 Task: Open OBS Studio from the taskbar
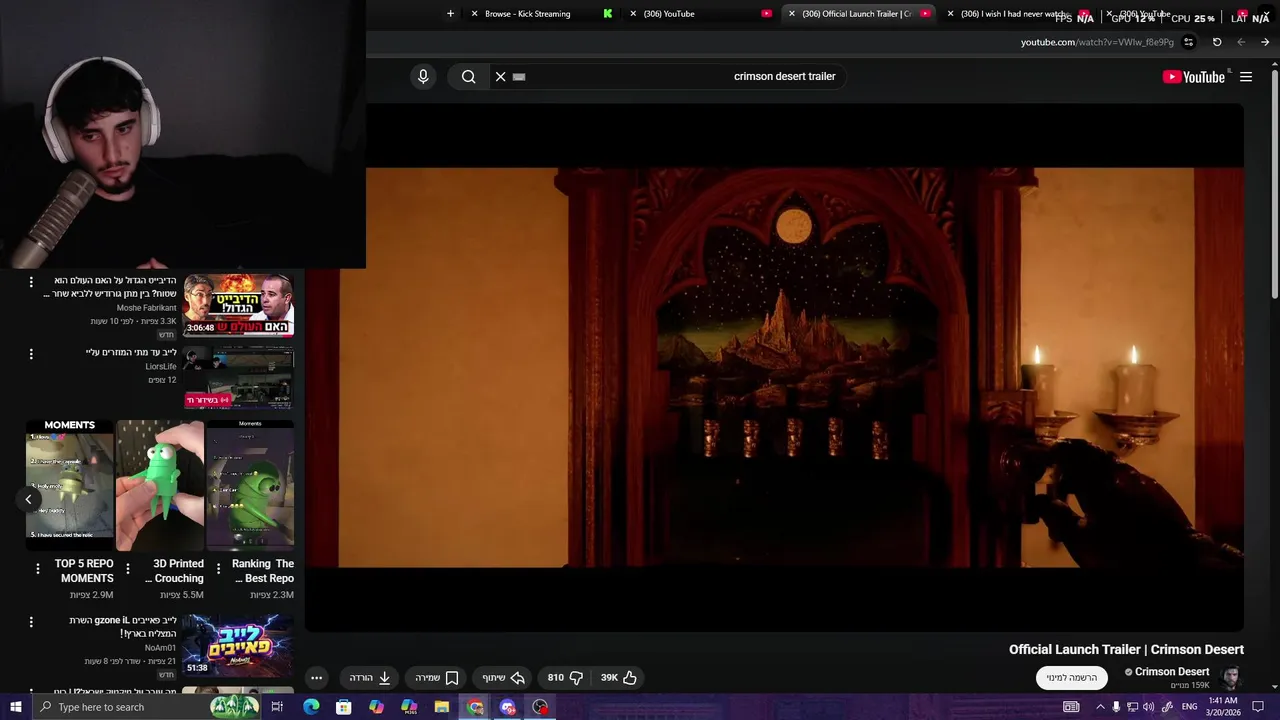point(541,707)
